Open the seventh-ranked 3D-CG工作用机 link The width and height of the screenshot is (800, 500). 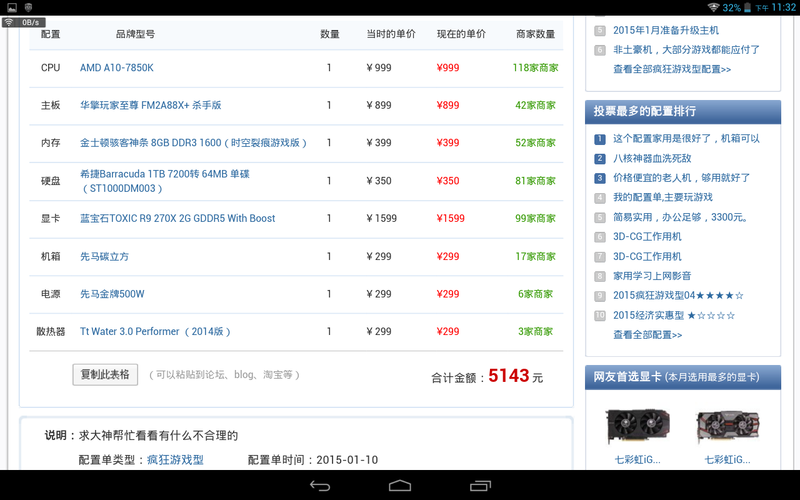(x=647, y=257)
